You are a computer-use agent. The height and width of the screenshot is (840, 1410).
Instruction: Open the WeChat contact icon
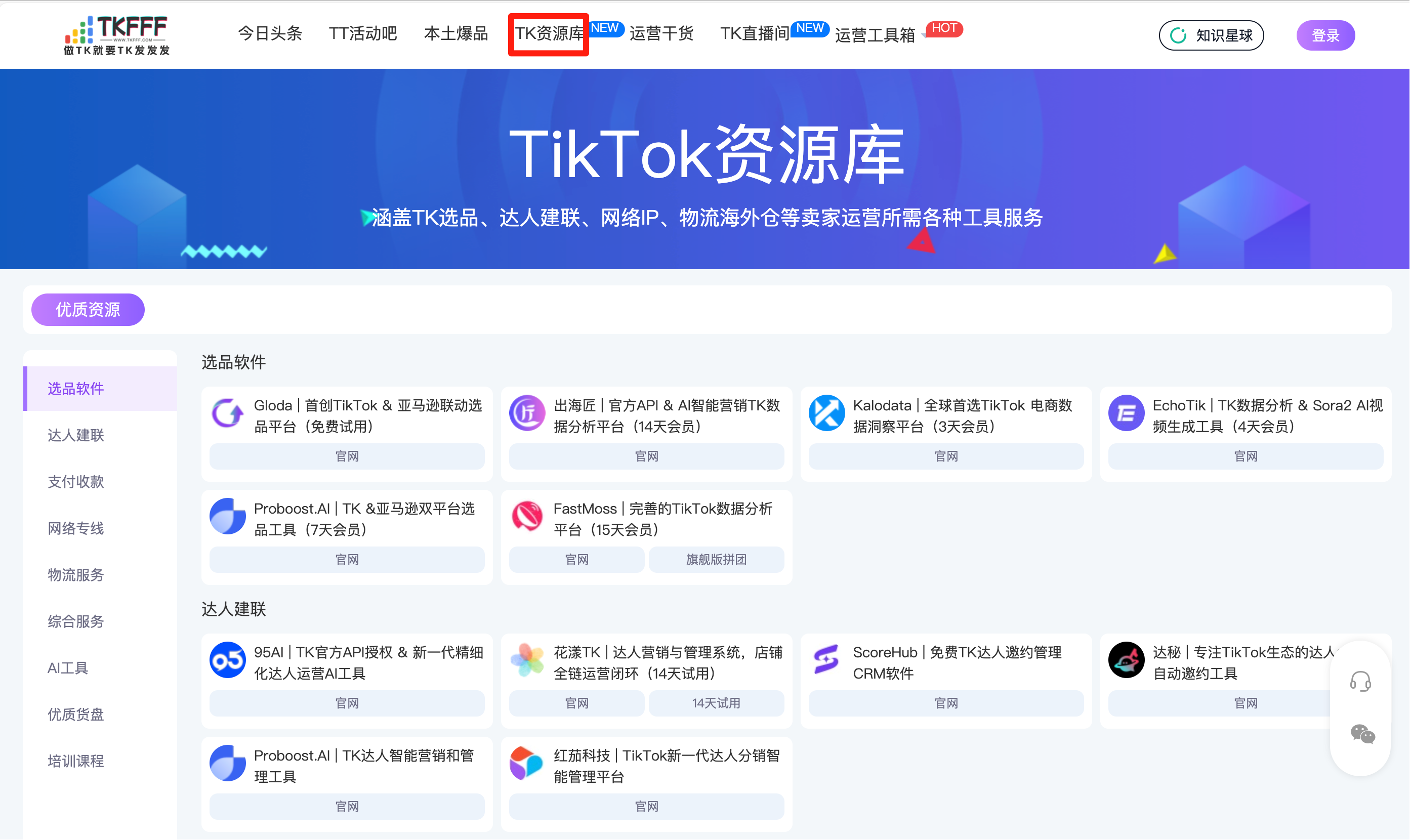click(1362, 735)
